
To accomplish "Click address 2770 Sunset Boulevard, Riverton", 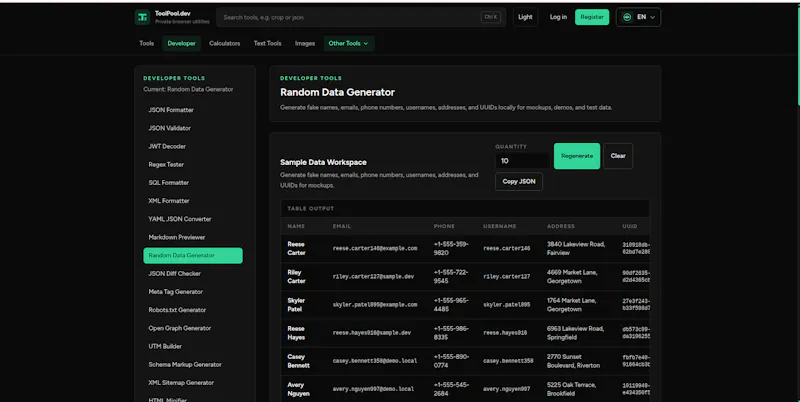I will 573,361.
